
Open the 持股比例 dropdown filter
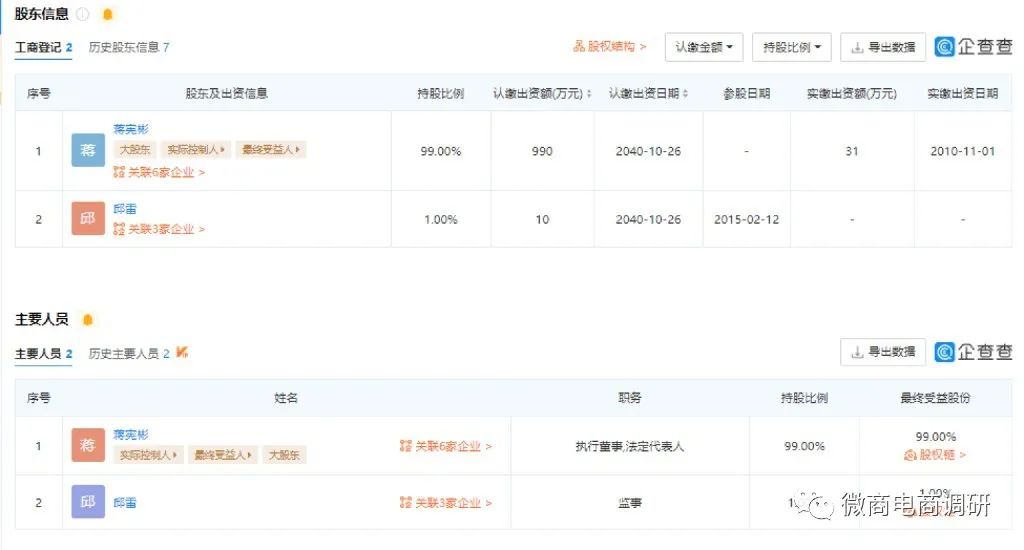click(x=791, y=47)
